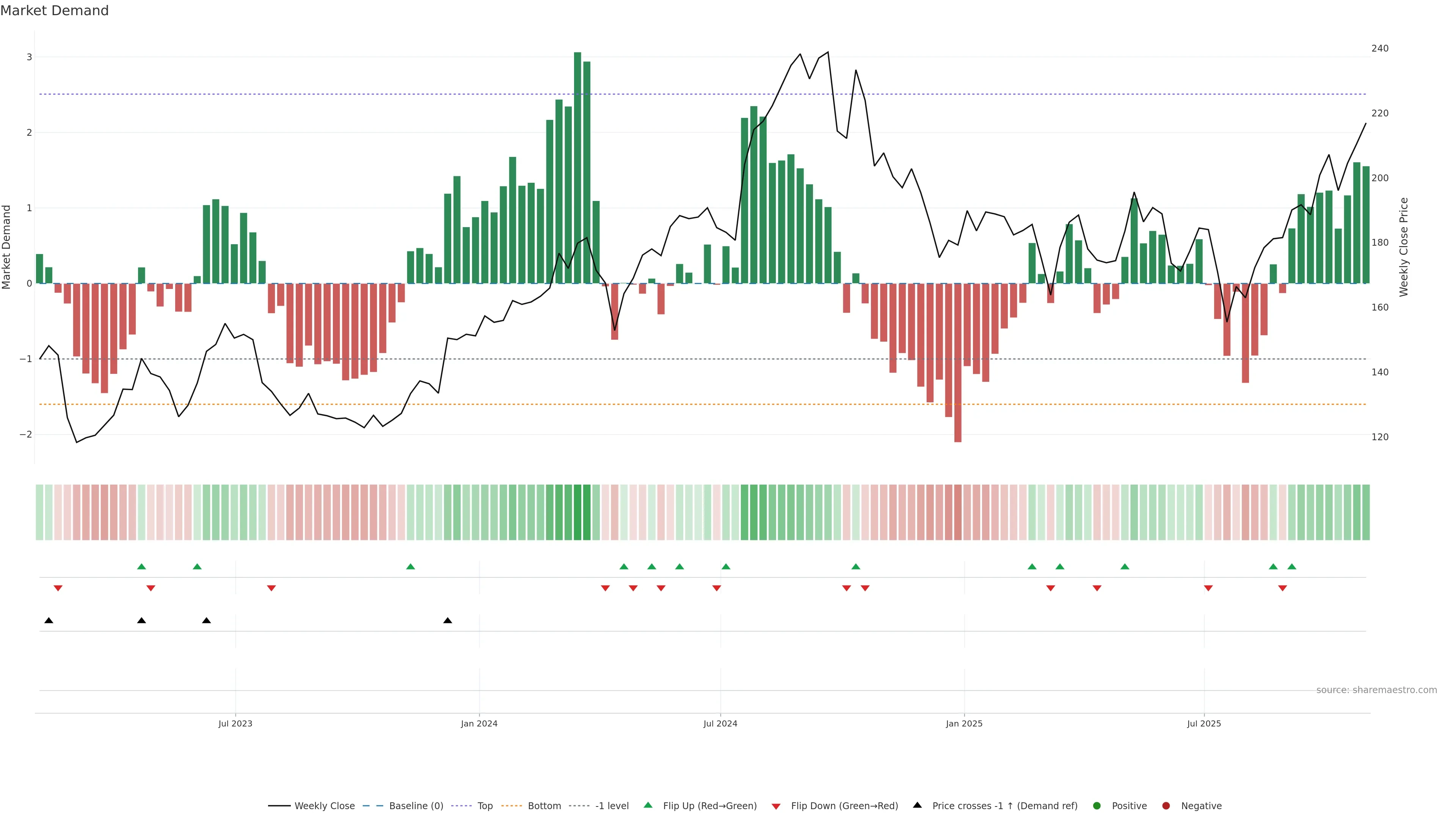This screenshot has height=819, width=1456.
Task: Click the green Positive legend dot
Action: click(1097, 806)
